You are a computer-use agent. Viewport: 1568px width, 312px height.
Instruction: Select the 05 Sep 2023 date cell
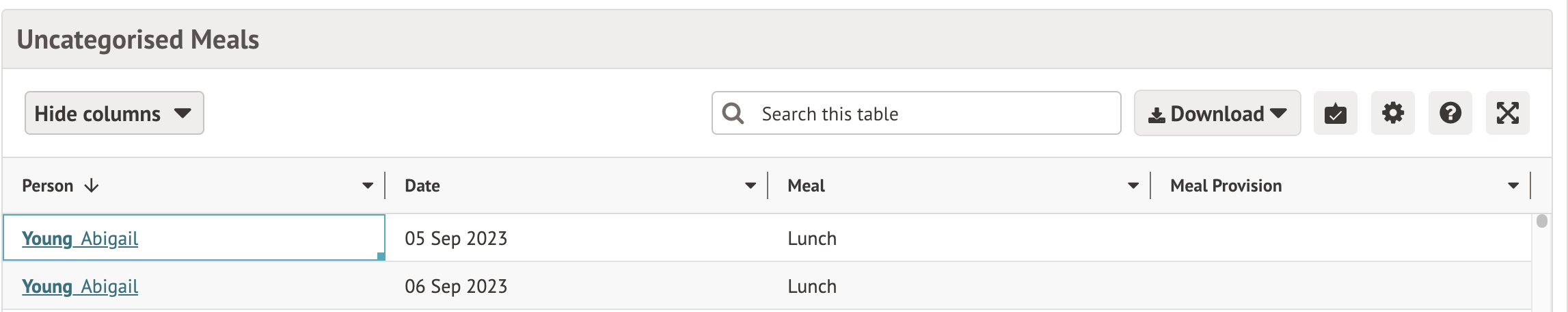coord(456,239)
